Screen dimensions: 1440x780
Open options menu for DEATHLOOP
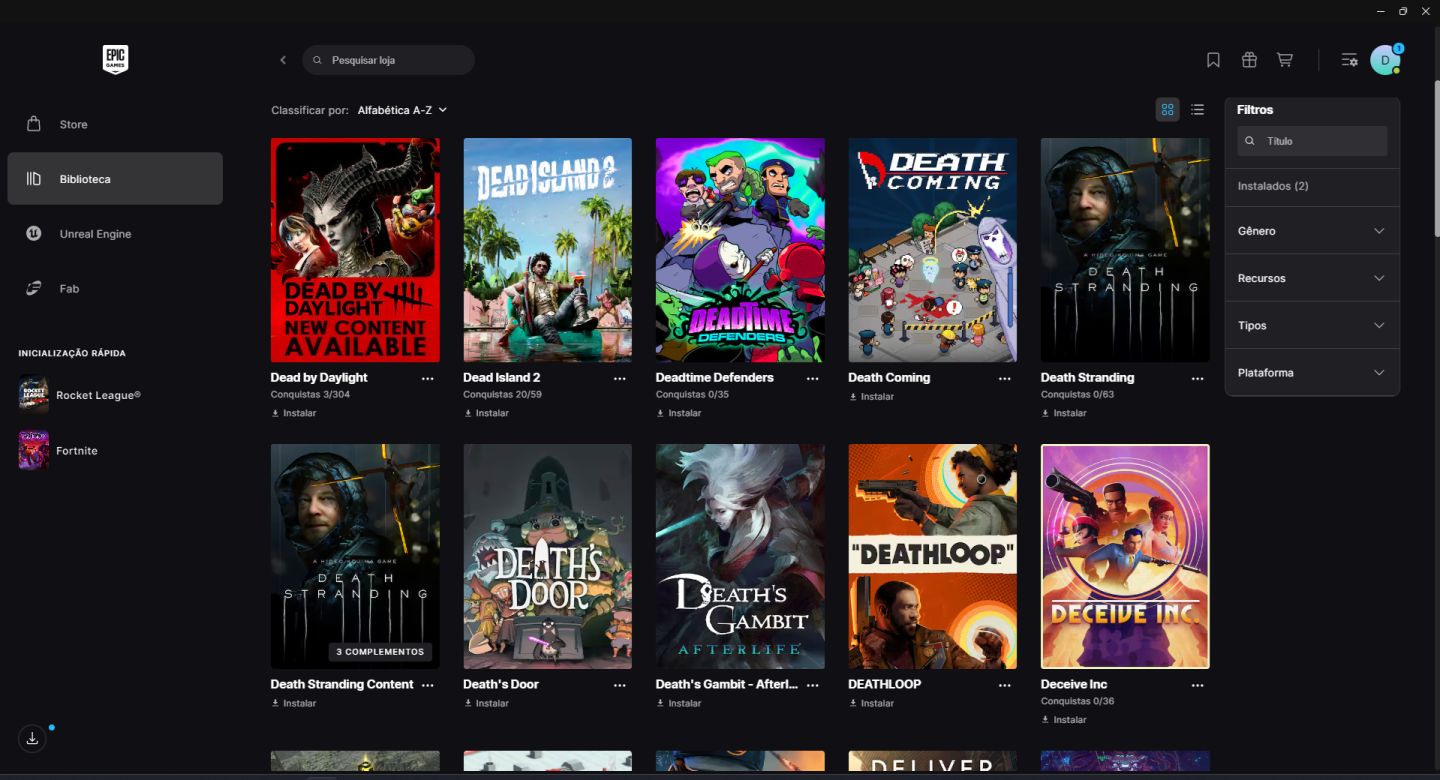pos(1005,685)
